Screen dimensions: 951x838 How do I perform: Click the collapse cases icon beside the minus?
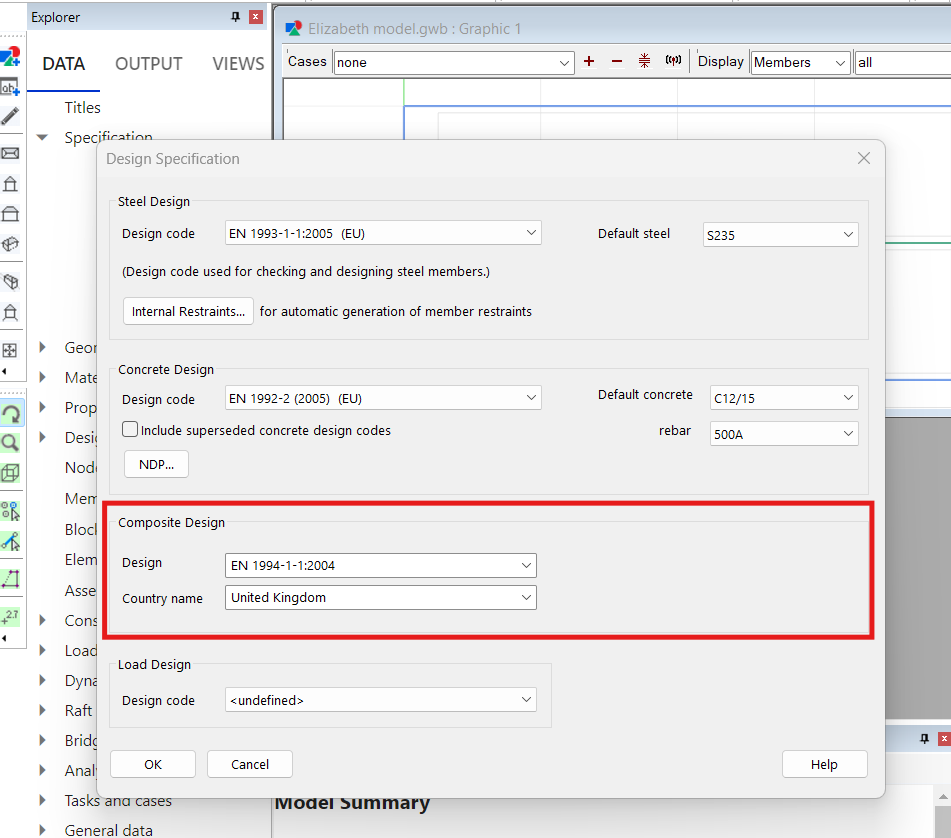[644, 61]
